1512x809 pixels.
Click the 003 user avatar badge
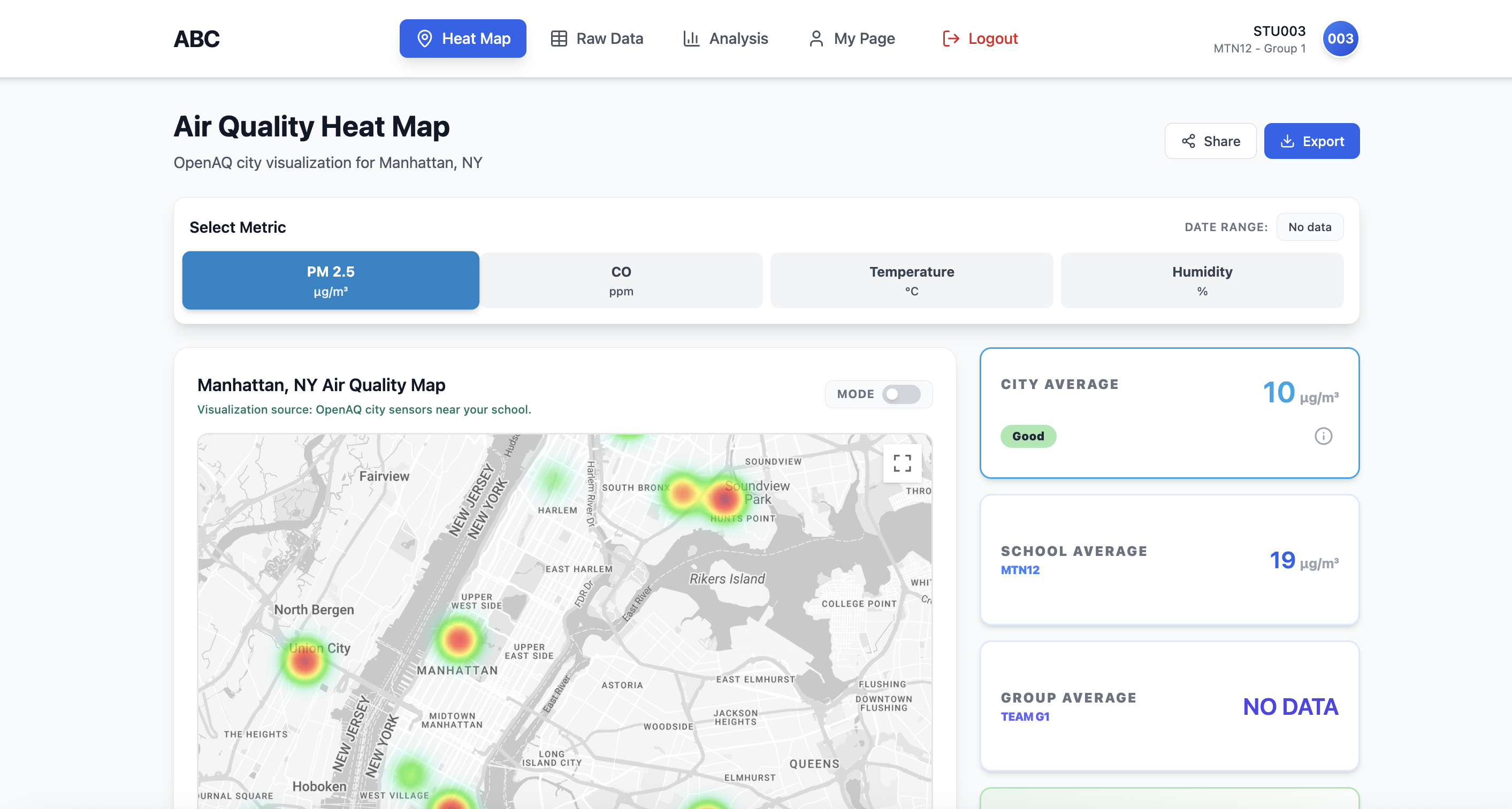(1340, 39)
